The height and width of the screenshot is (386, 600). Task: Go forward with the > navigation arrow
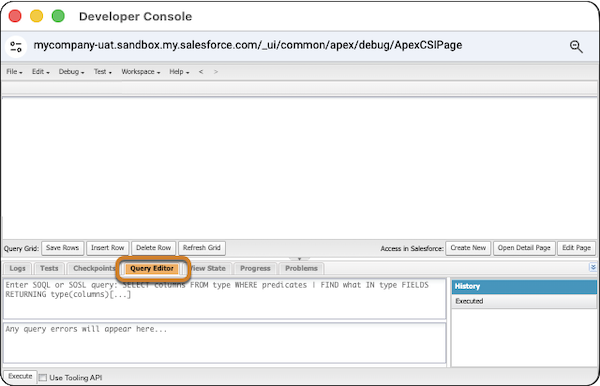tap(216, 72)
